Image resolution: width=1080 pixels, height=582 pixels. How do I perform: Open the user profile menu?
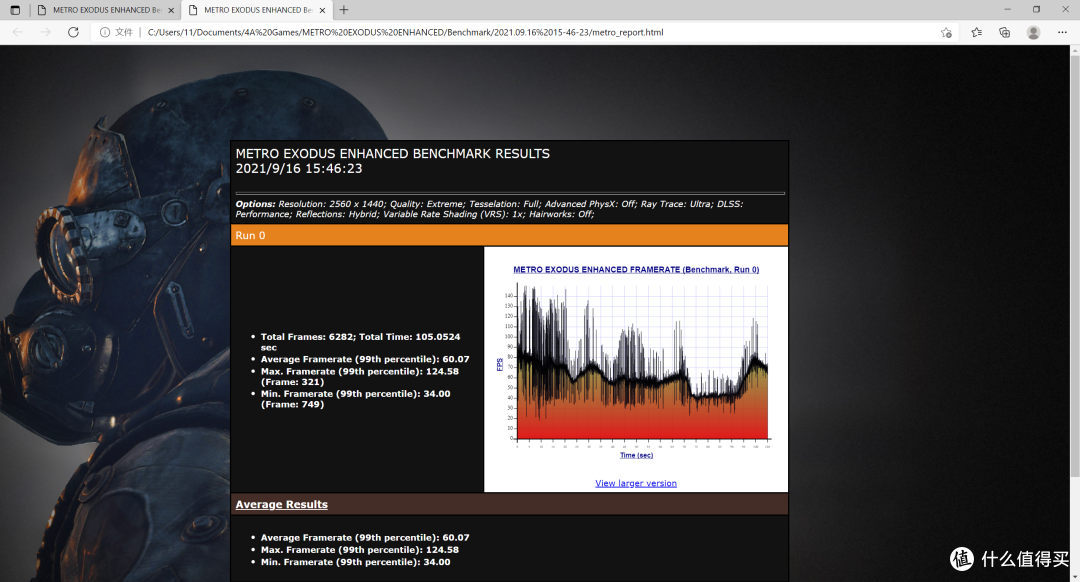[1033, 32]
